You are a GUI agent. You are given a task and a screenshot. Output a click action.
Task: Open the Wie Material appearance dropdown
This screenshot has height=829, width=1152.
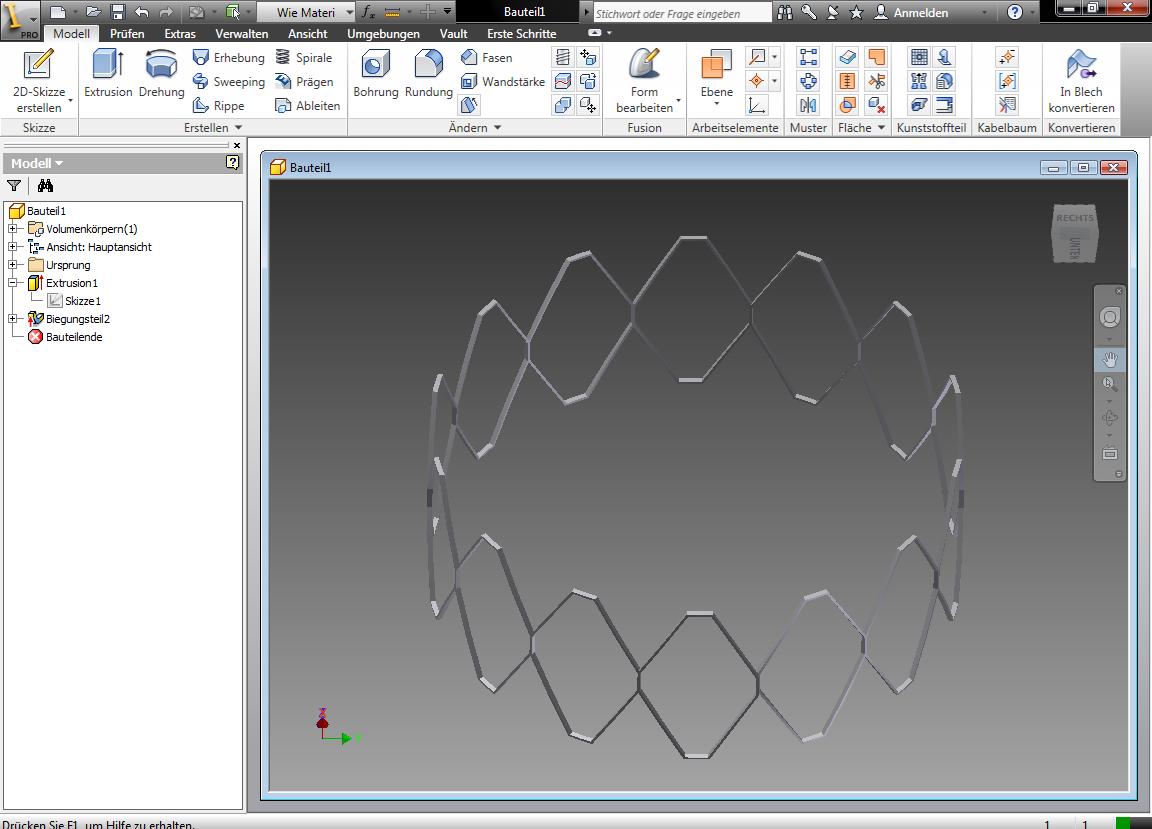tap(349, 12)
